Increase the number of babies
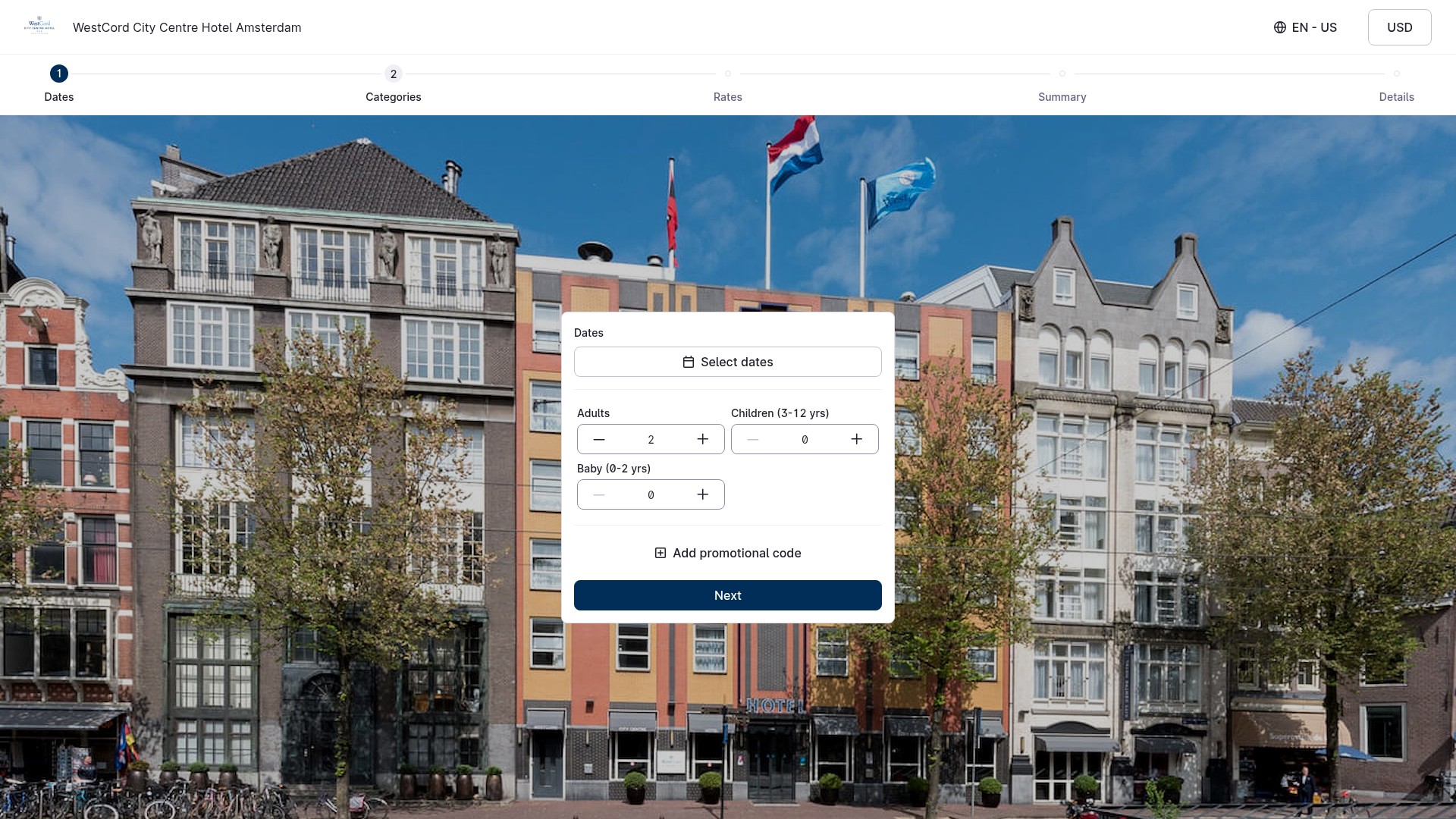The height and width of the screenshot is (819, 1456). pos(703,494)
